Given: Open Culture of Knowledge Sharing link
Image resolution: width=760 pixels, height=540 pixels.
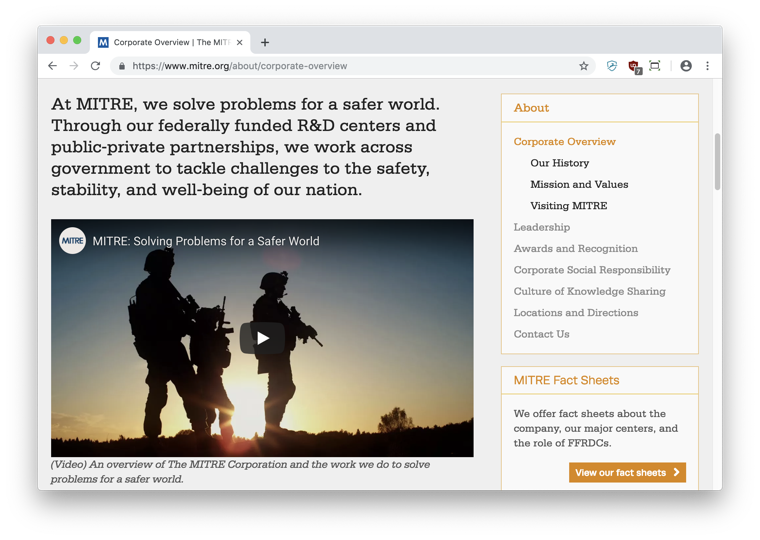Looking at the screenshot, I should (589, 291).
